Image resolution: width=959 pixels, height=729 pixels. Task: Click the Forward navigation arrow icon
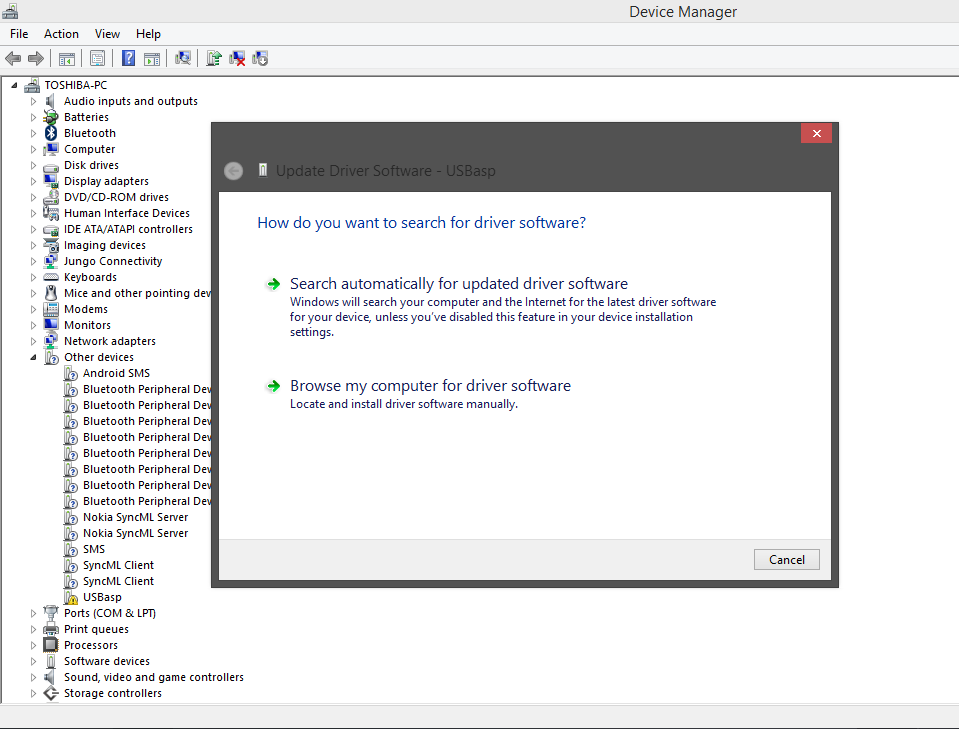pyautogui.click(x=37, y=58)
